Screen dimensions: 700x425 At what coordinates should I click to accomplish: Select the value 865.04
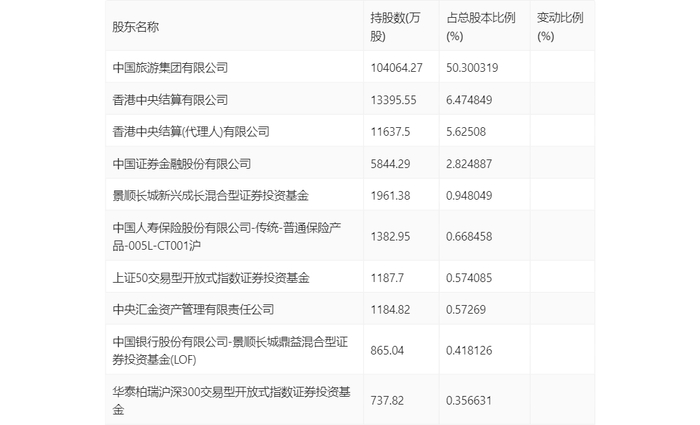click(x=387, y=351)
